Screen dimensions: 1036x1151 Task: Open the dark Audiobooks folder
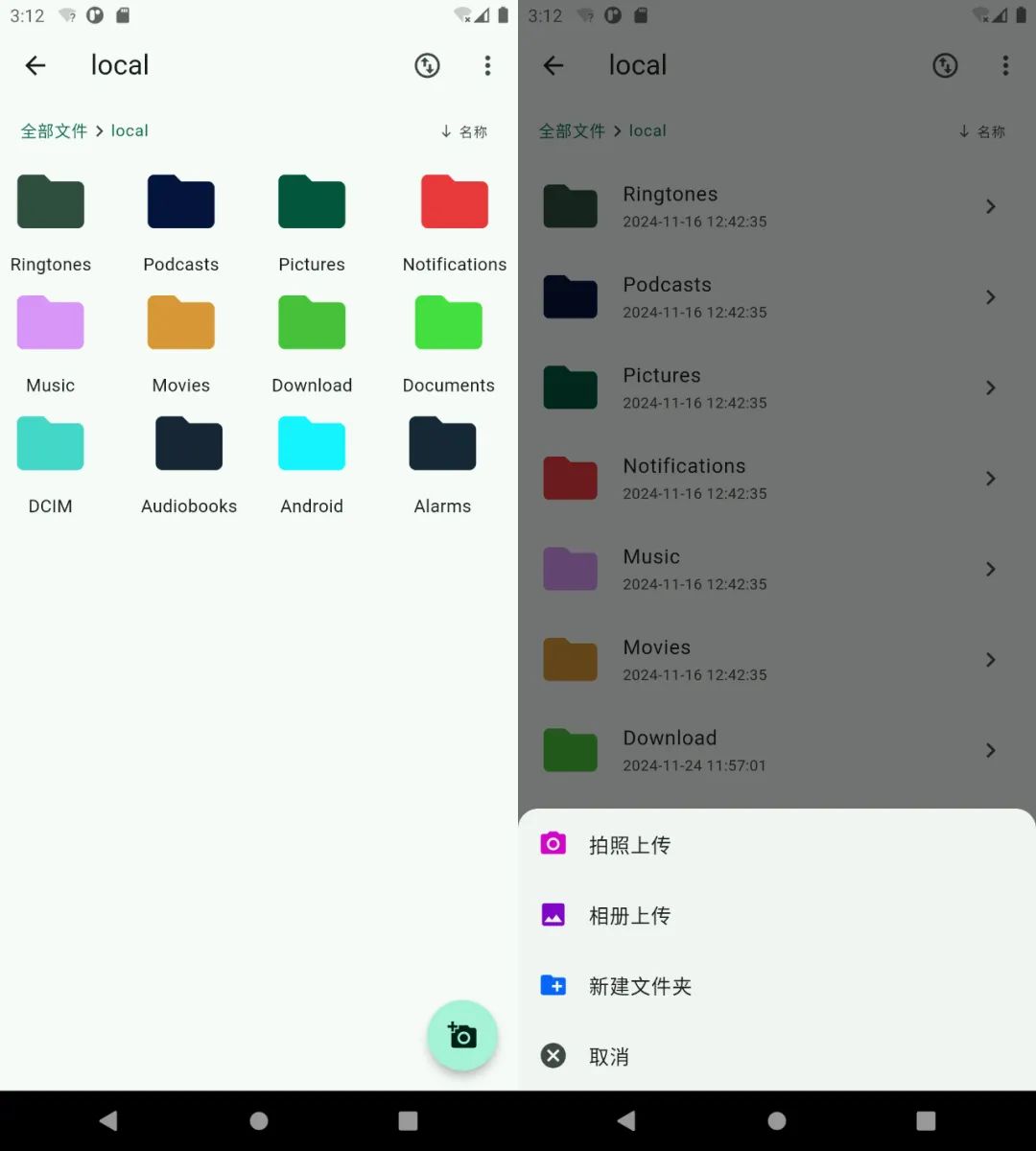189,443
